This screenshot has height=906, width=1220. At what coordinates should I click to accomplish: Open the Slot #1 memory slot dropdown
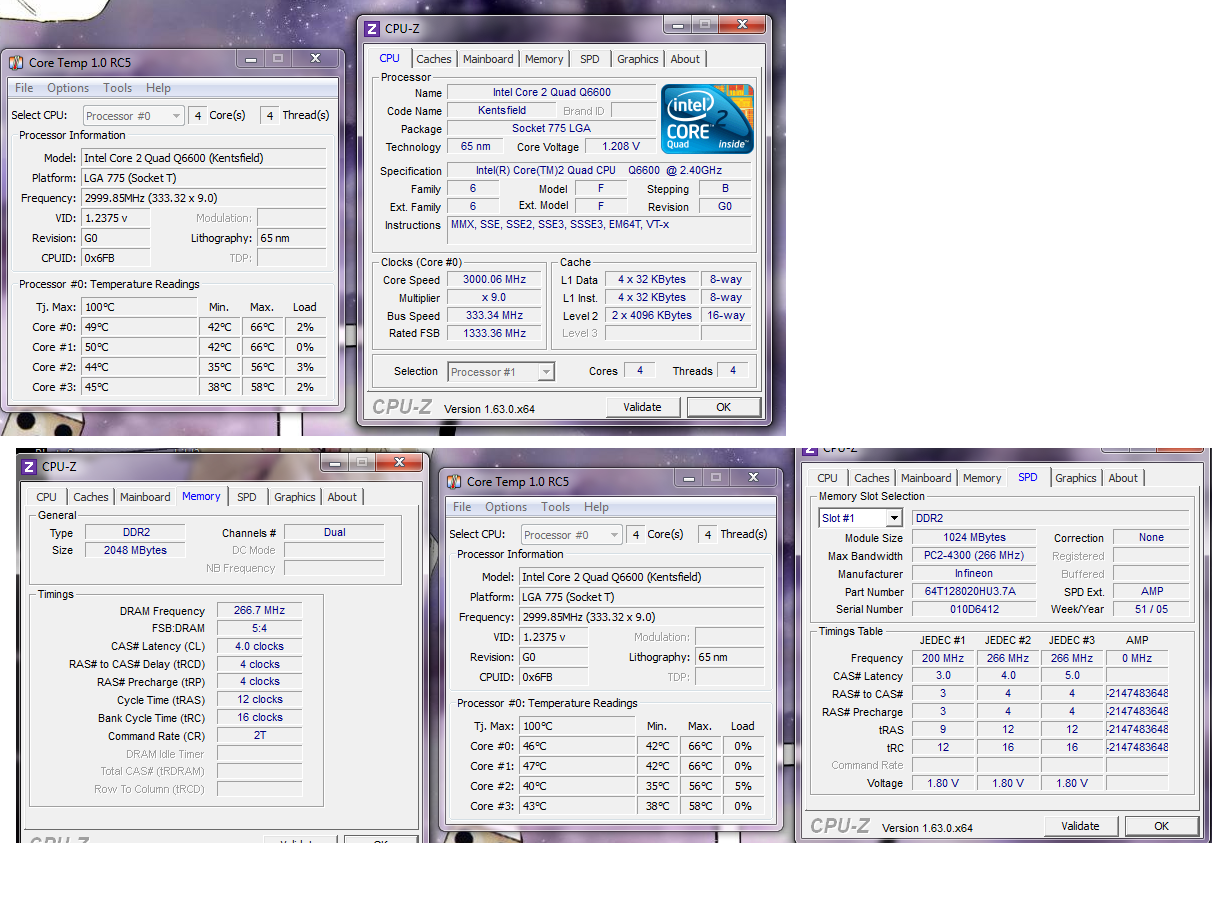[x=861, y=518]
